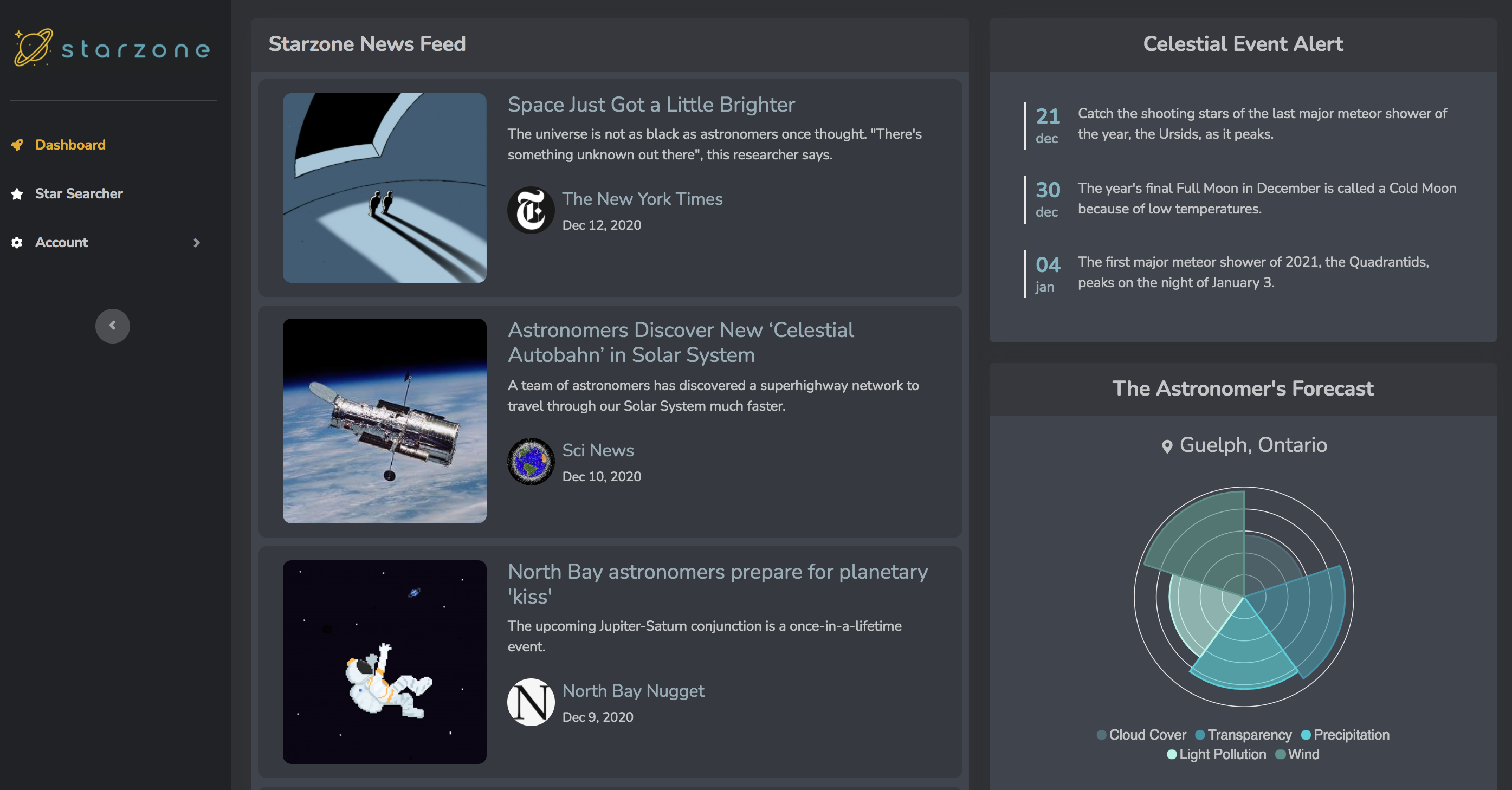Go to the Dashboard menu item
Viewport: 1512px width, 790px height.
tap(70, 145)
